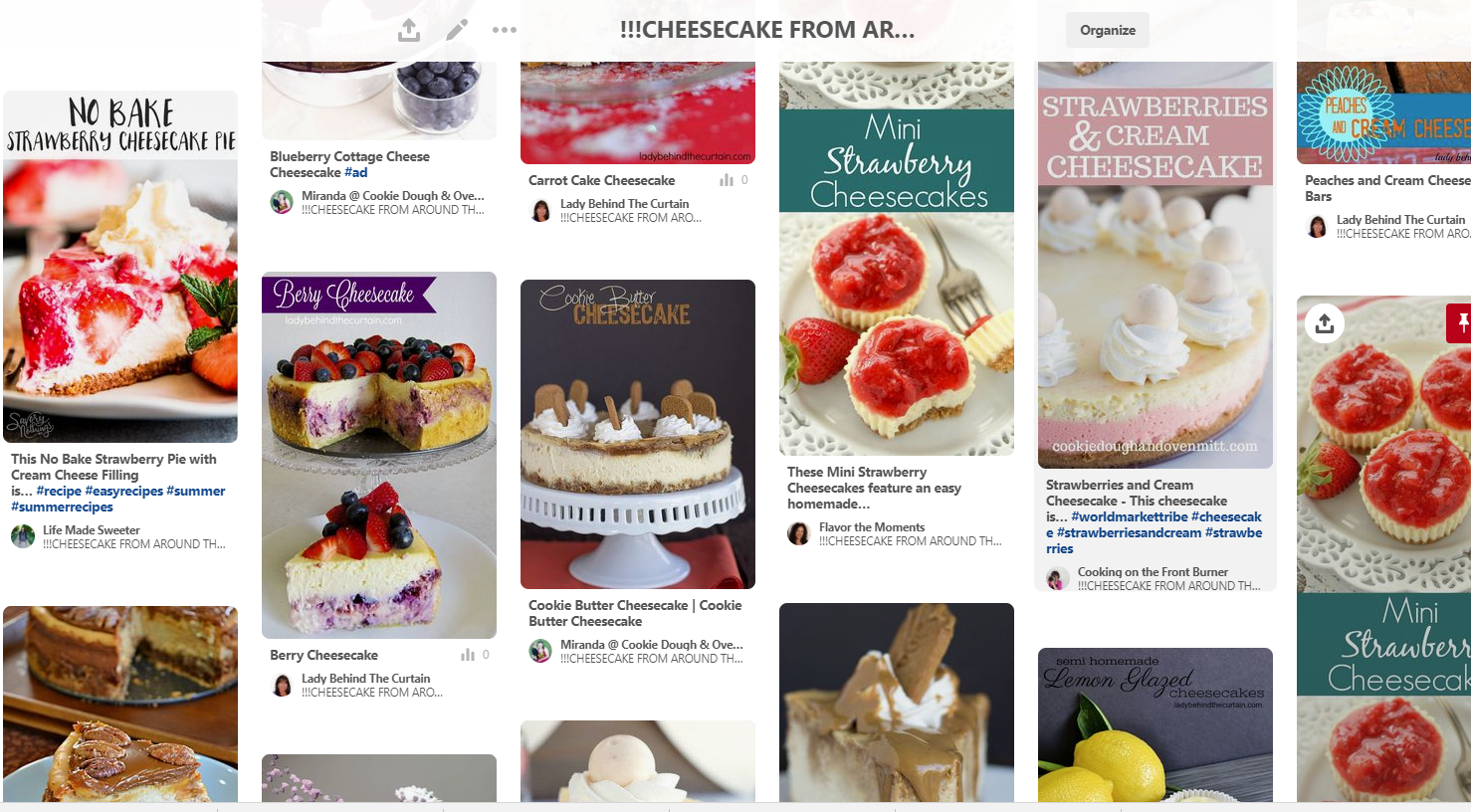This screenshot has height=812, width=1471.
Task: Open the #summerrecipes hashtag link
Action: (62, 507)
